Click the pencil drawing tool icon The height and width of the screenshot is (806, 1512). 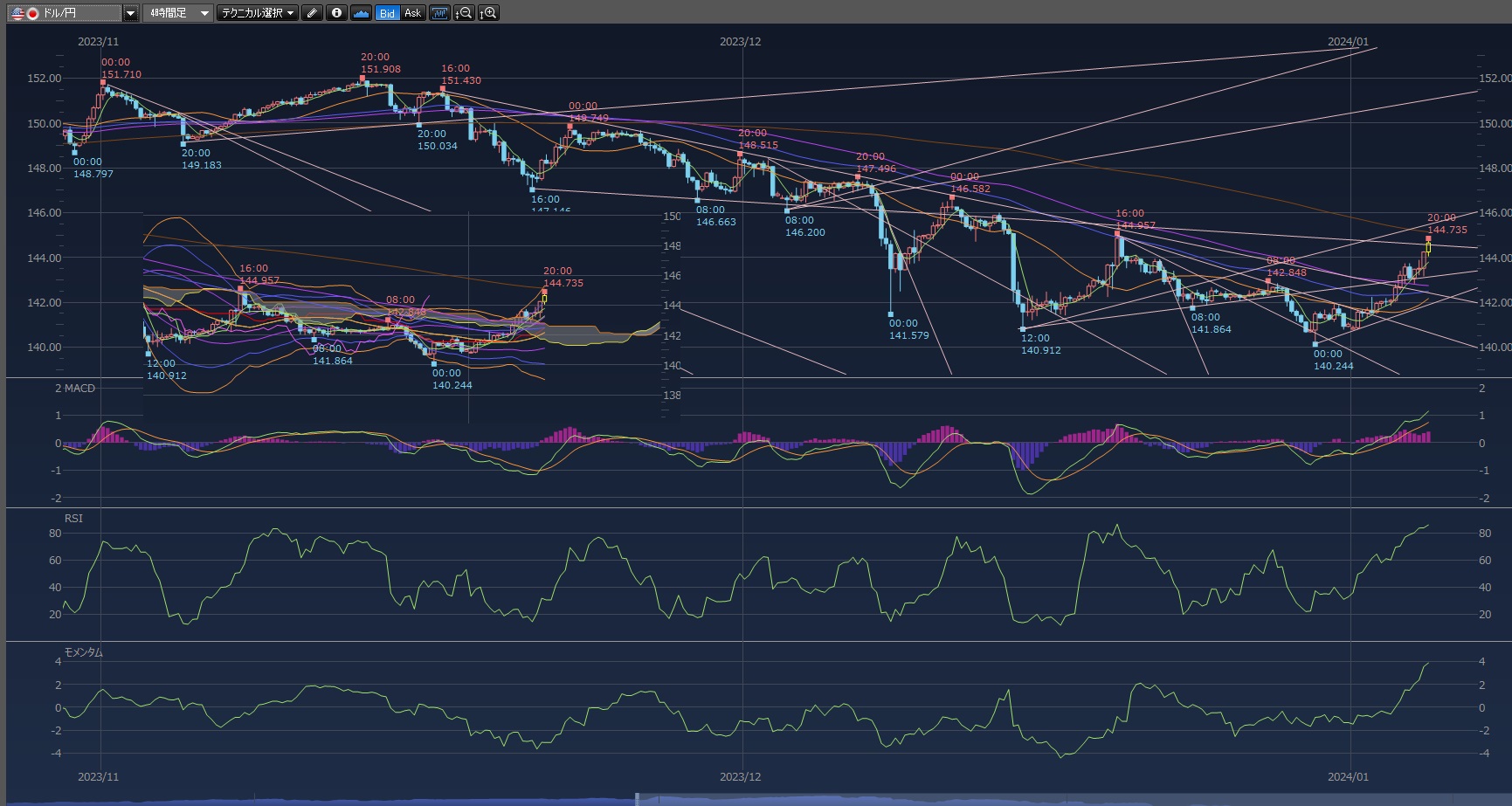(x=312, y=13)
